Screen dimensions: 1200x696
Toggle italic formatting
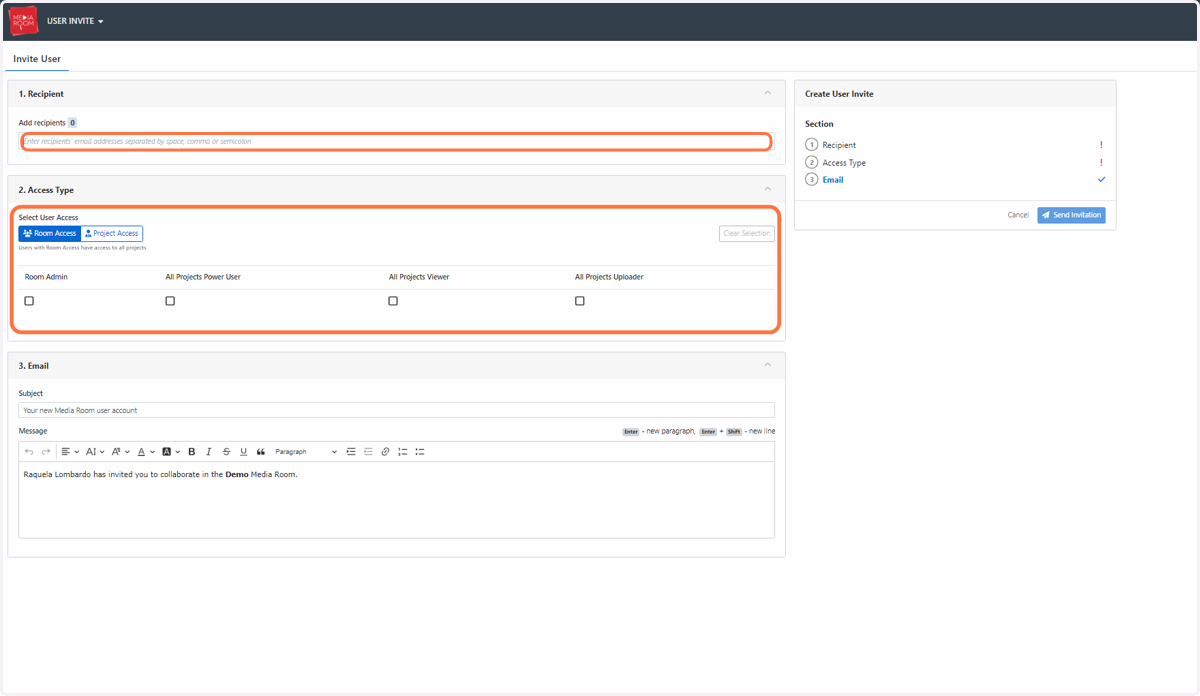point(209,452)
